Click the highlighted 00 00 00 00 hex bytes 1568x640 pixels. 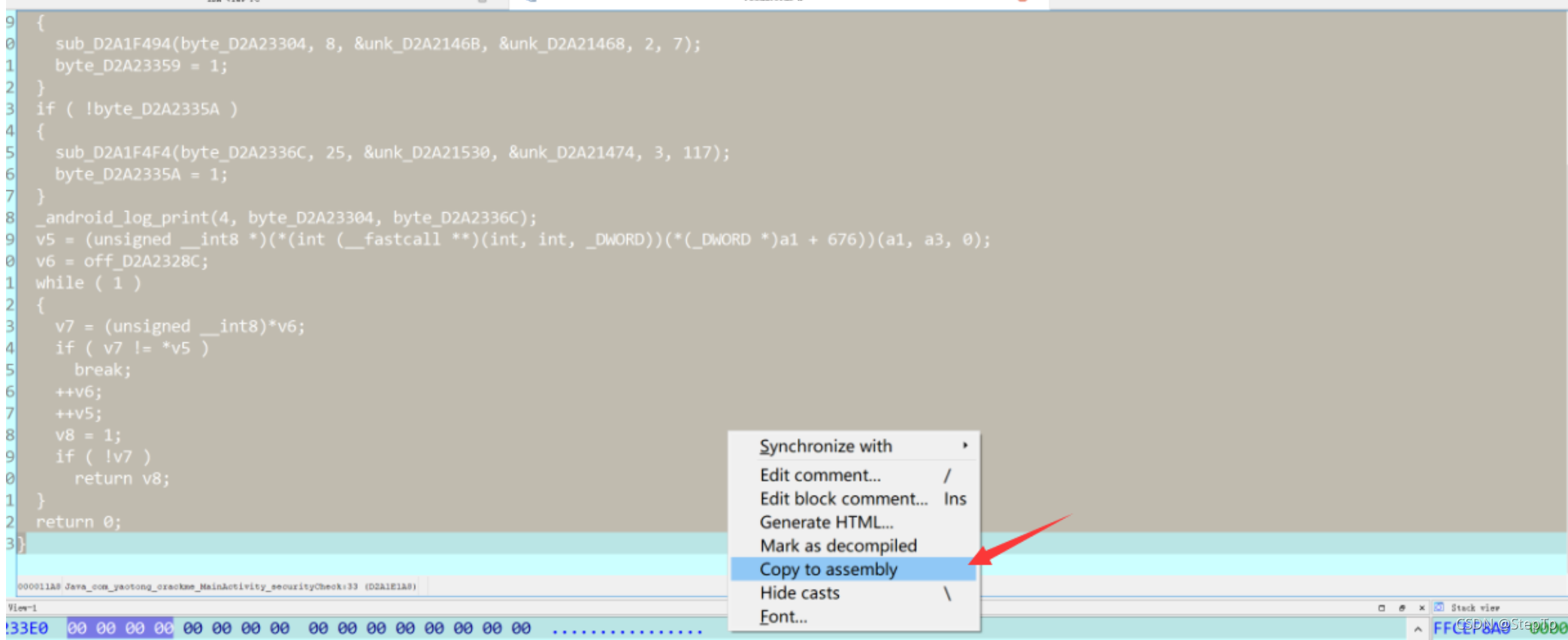(x=120, y=628)
